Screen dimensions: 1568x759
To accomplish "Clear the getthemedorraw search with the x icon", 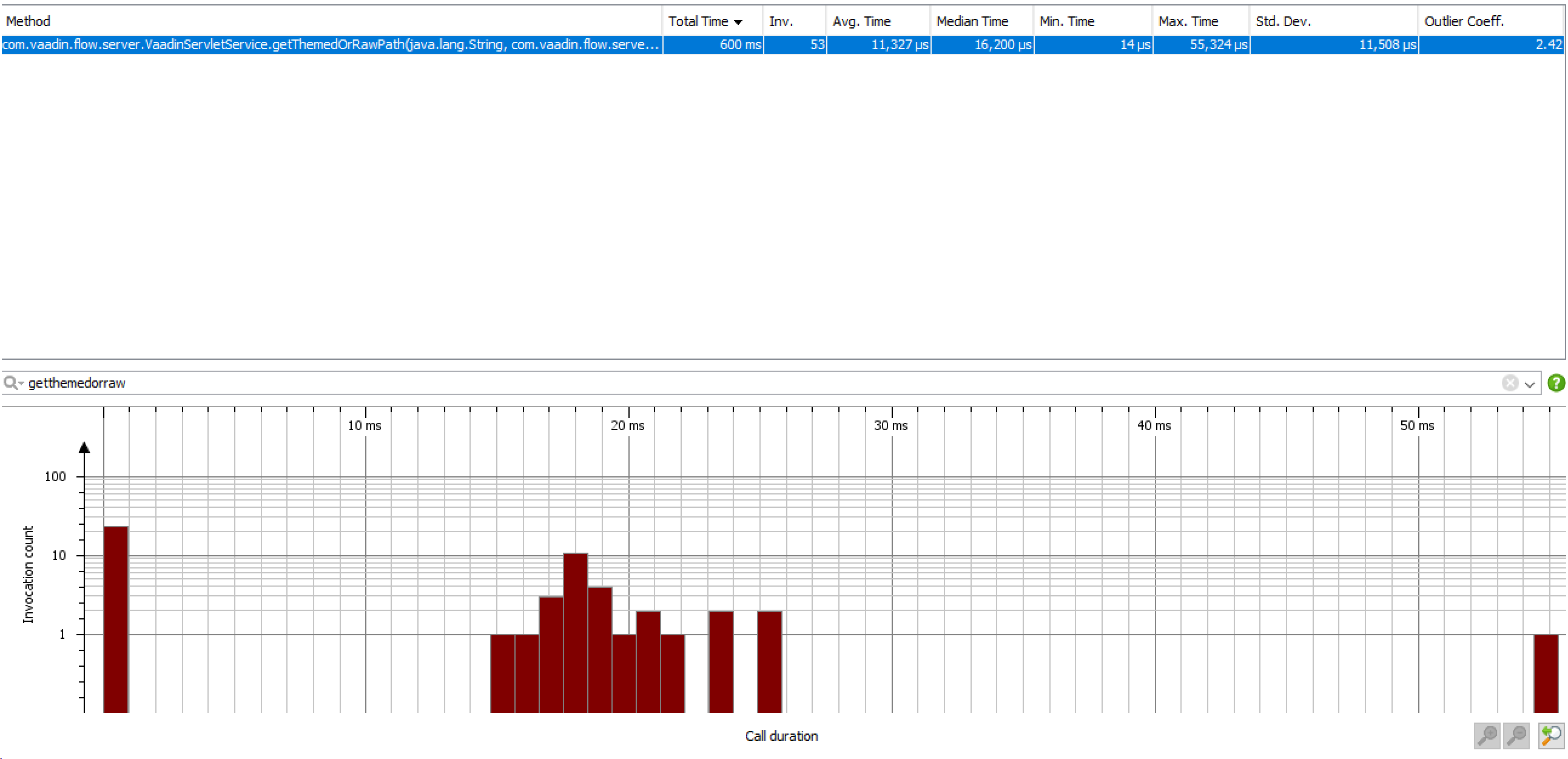I will coord(1510,383).
